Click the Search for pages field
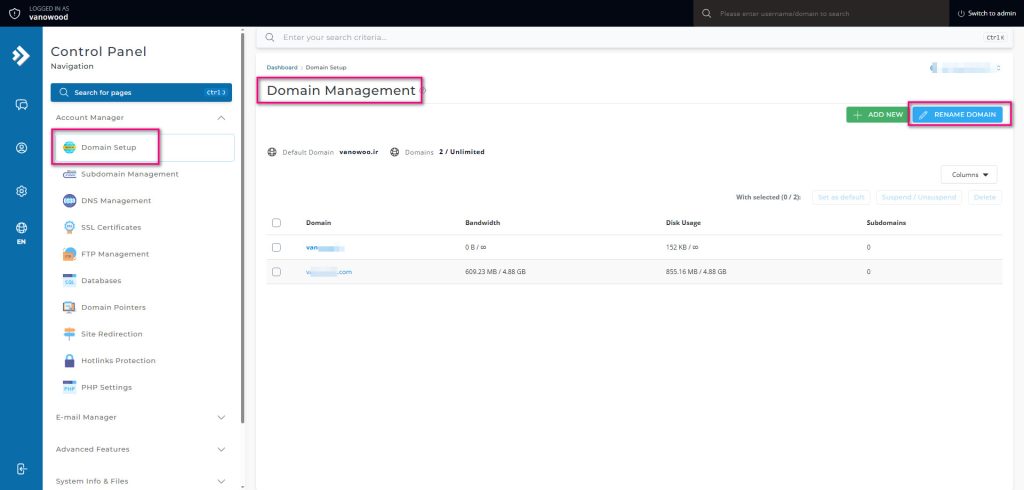Image resolution: width=1024 pixels, height=490 pixels. [140, 92]
